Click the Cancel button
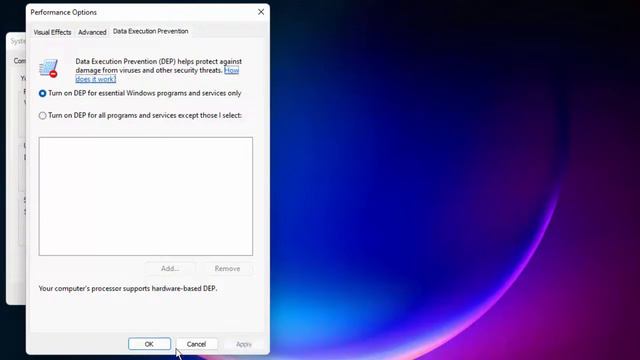 [x=196, y=344]
